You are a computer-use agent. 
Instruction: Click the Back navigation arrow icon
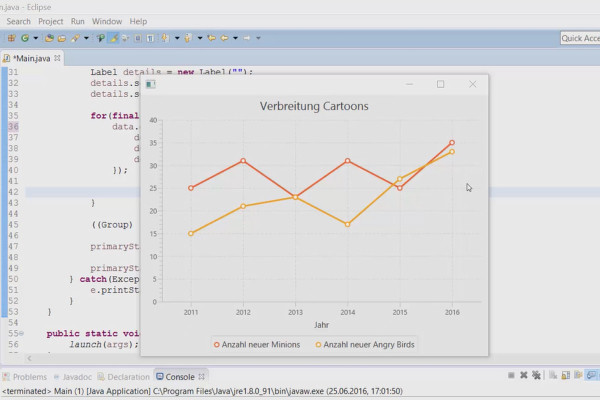224,38
